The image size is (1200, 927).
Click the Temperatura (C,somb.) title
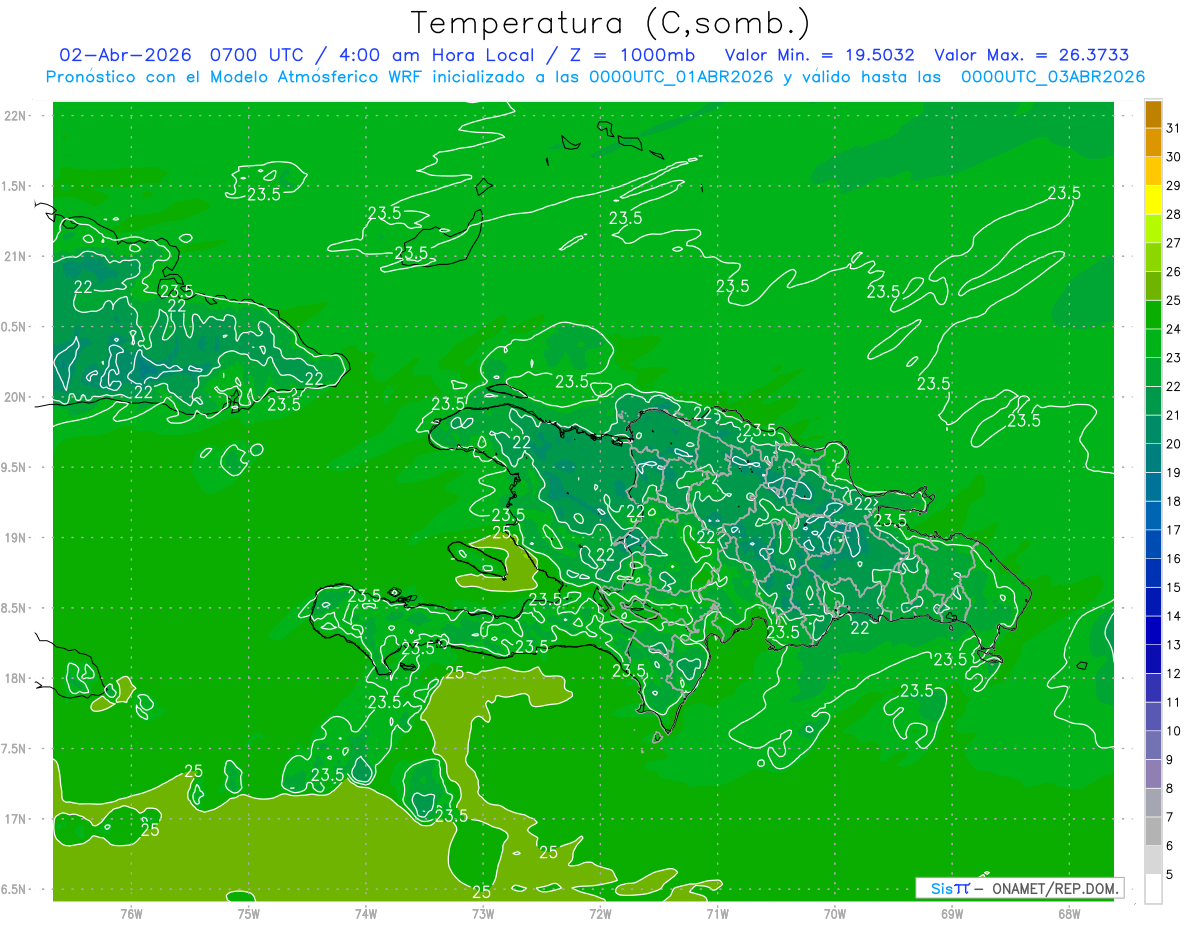coord(611,22)
